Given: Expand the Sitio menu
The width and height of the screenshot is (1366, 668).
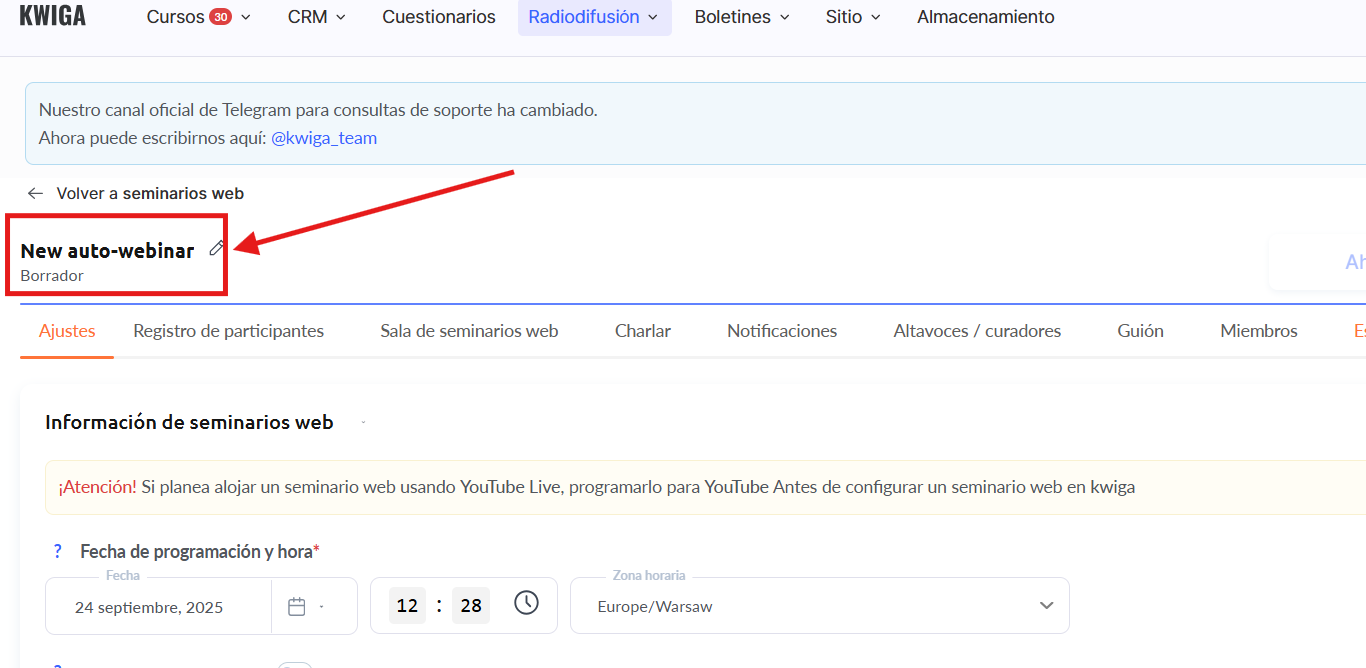Looking at the screenshot, I should coord(853,17).
